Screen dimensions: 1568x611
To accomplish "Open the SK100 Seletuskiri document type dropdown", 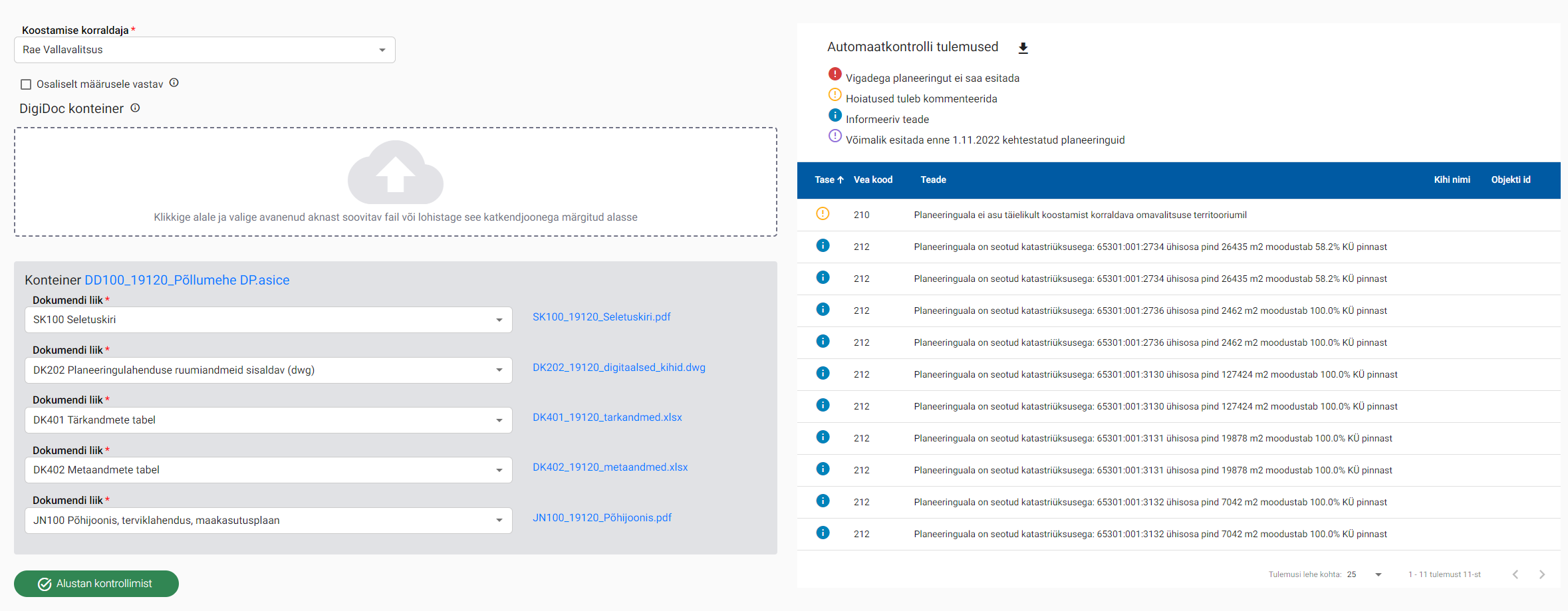I will point(269,320).
